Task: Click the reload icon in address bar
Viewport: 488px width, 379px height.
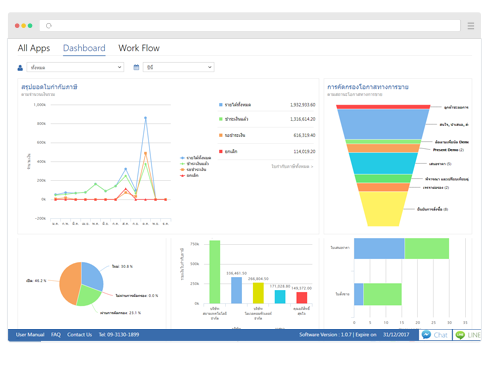Action: point(49,26)
